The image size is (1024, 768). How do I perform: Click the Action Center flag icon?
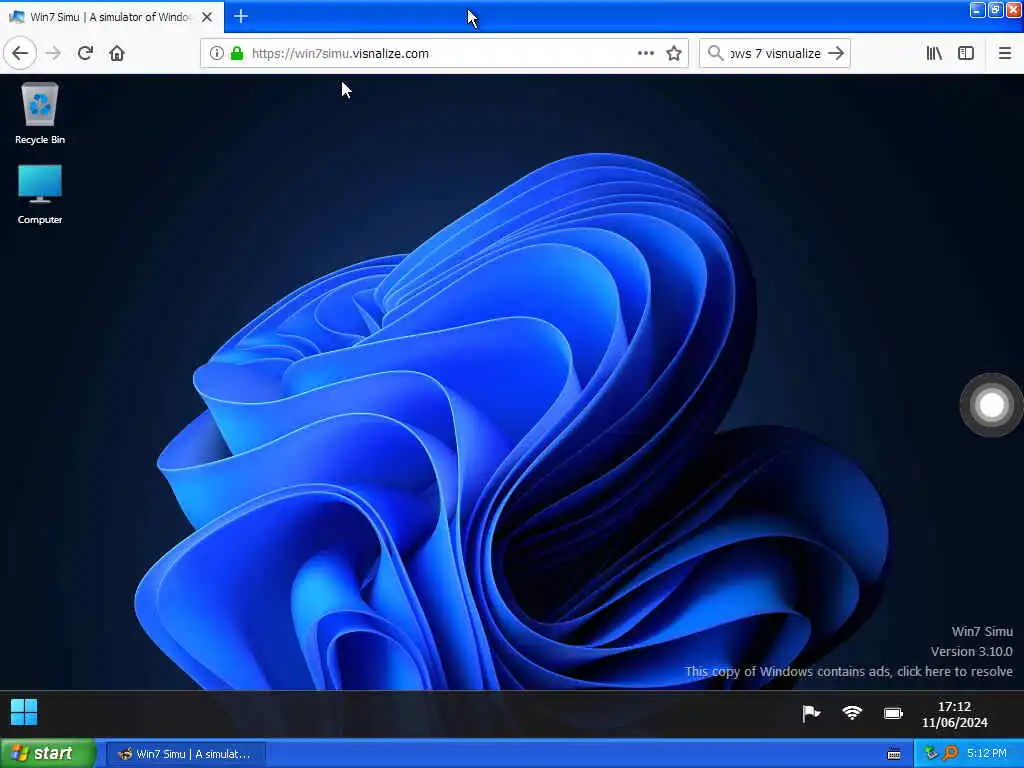[810, 713]
